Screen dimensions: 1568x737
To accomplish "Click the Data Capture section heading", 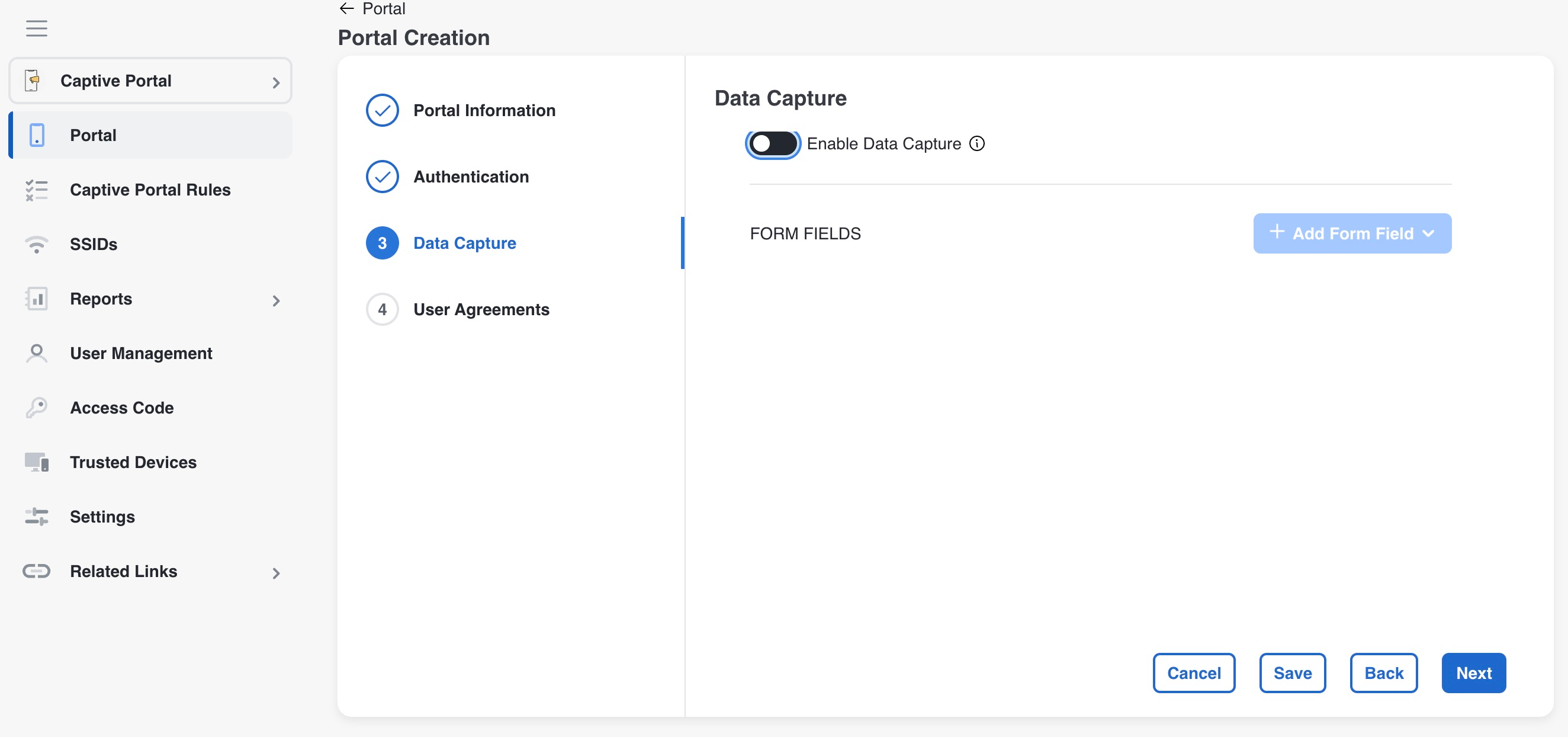I will (780, 98).
